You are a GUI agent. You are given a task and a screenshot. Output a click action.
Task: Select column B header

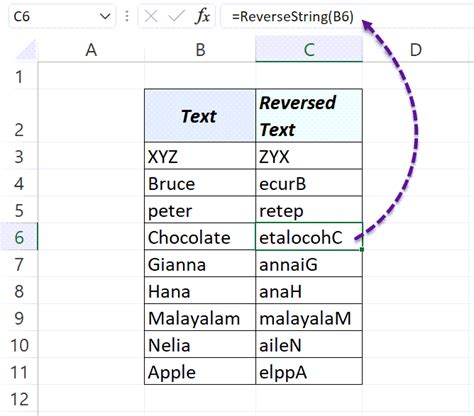pos(200,50)
